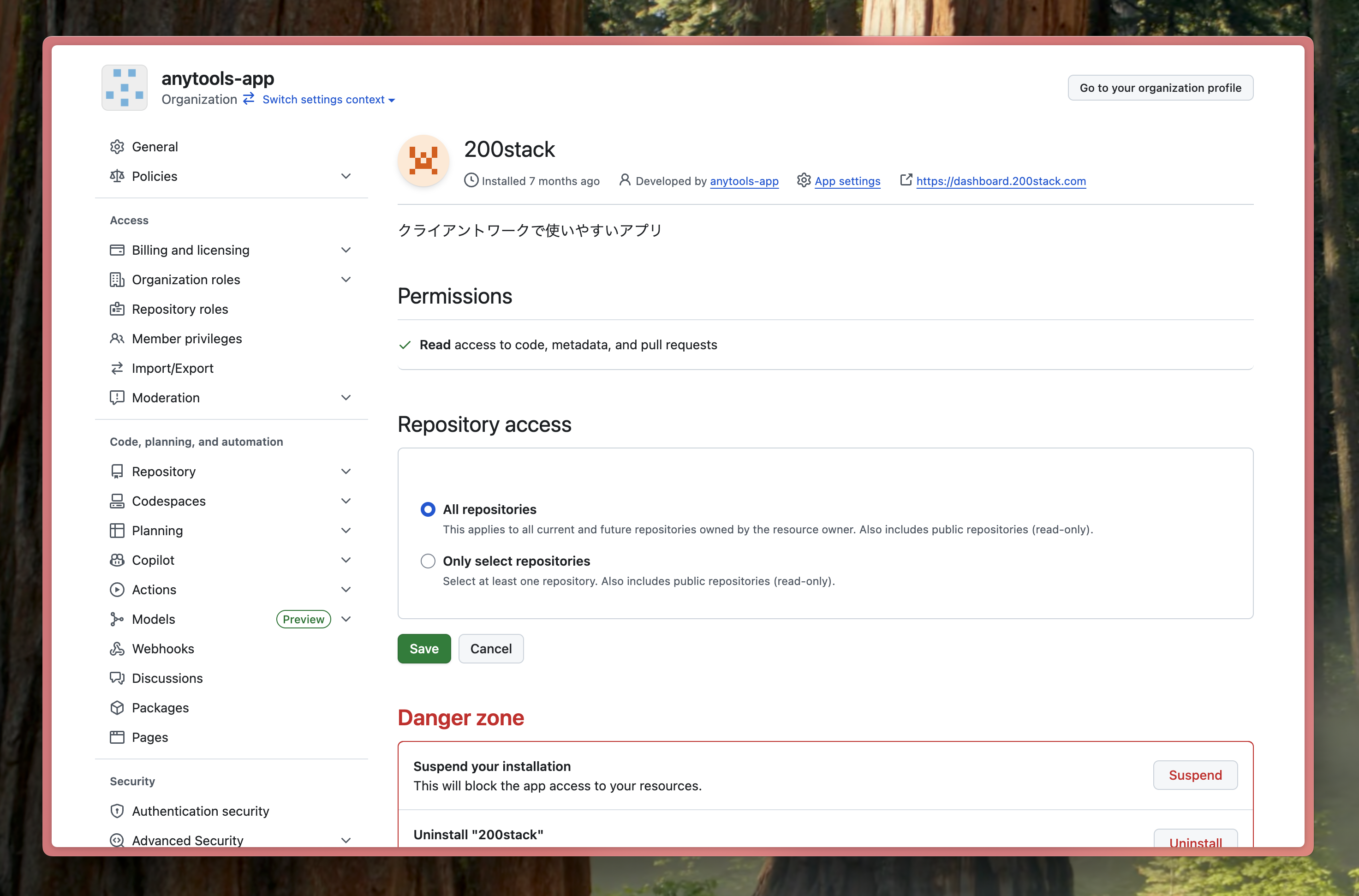Click the anytools-app organization avatar
The image size is (1359, 896).
click(125, 87)
